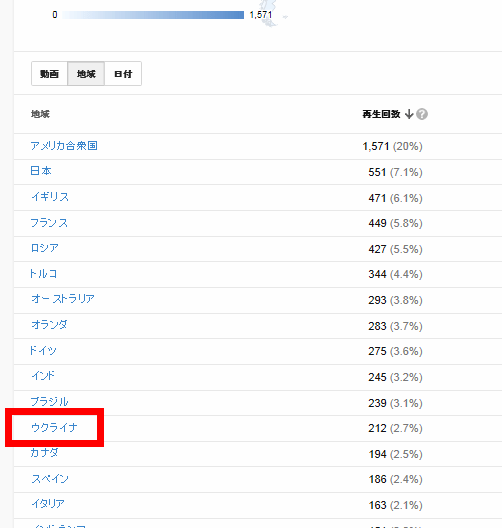The height and width of the screenshot is (528, 502).
Task: Sort by 再生回数 column header
Action: point(381,114)
